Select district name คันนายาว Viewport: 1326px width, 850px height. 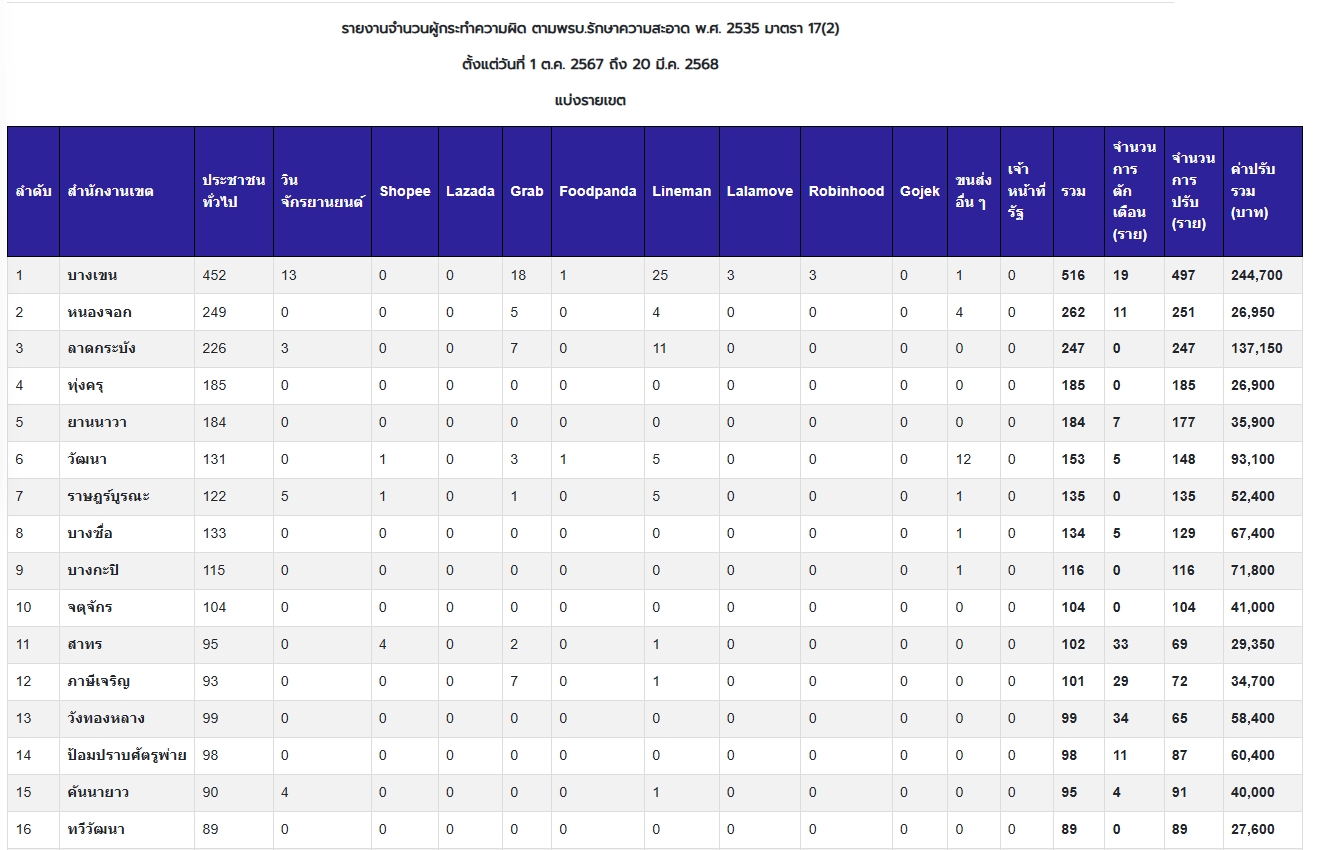[98, 792]
